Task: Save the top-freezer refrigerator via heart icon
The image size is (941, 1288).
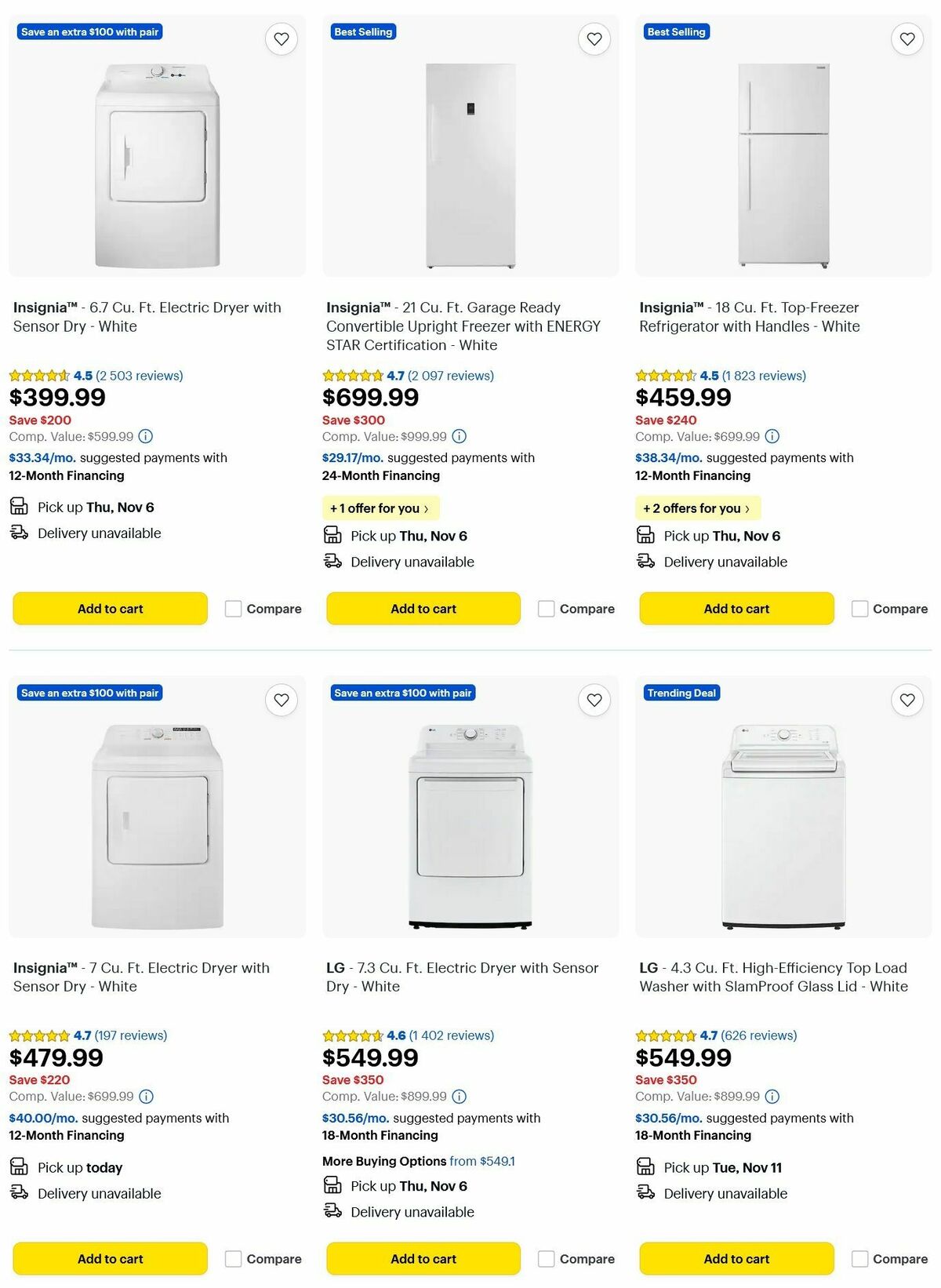Action: click(x=907, y=38)
